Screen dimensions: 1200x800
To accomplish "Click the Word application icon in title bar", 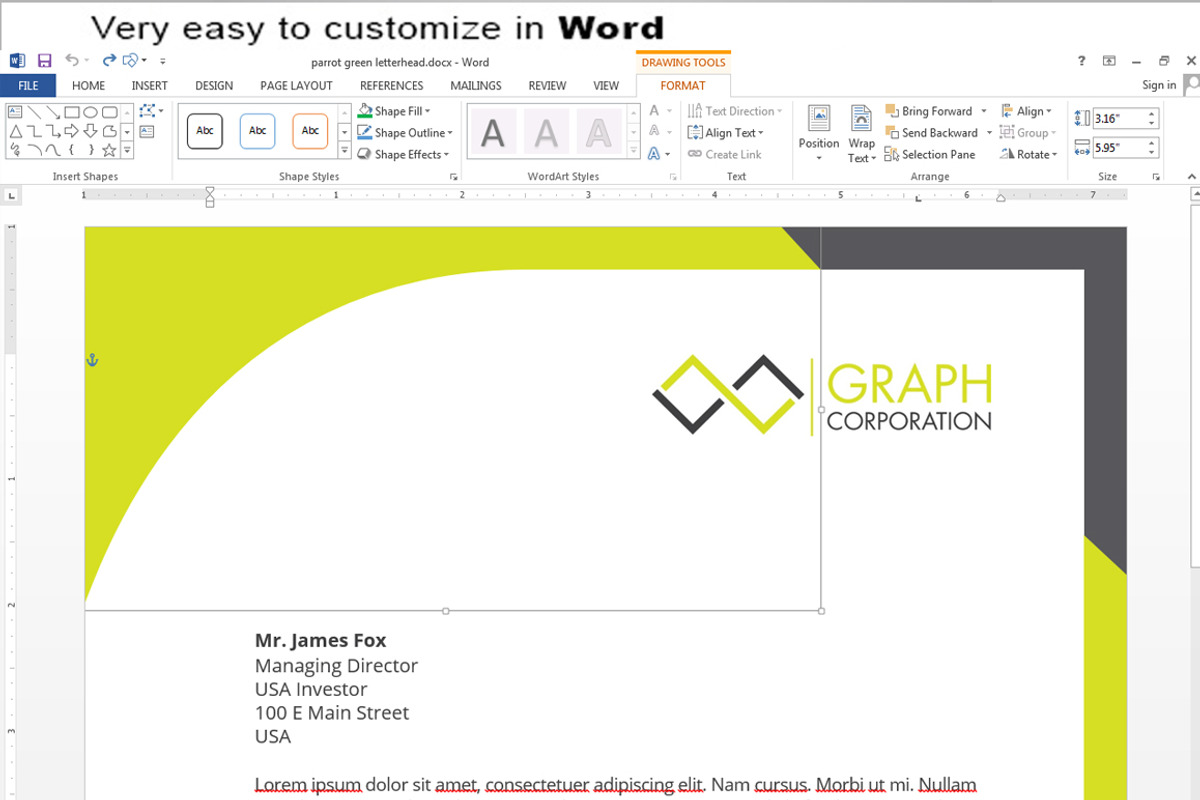I will pyautogui.click(x=17, y=61).
